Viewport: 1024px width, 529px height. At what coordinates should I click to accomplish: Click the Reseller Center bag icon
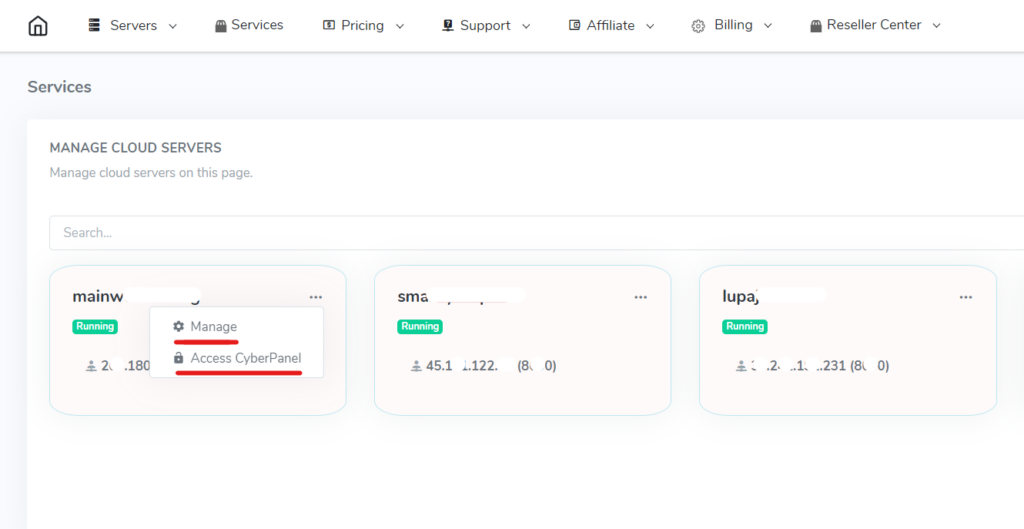pyautogui.click(x=816, y=25)
